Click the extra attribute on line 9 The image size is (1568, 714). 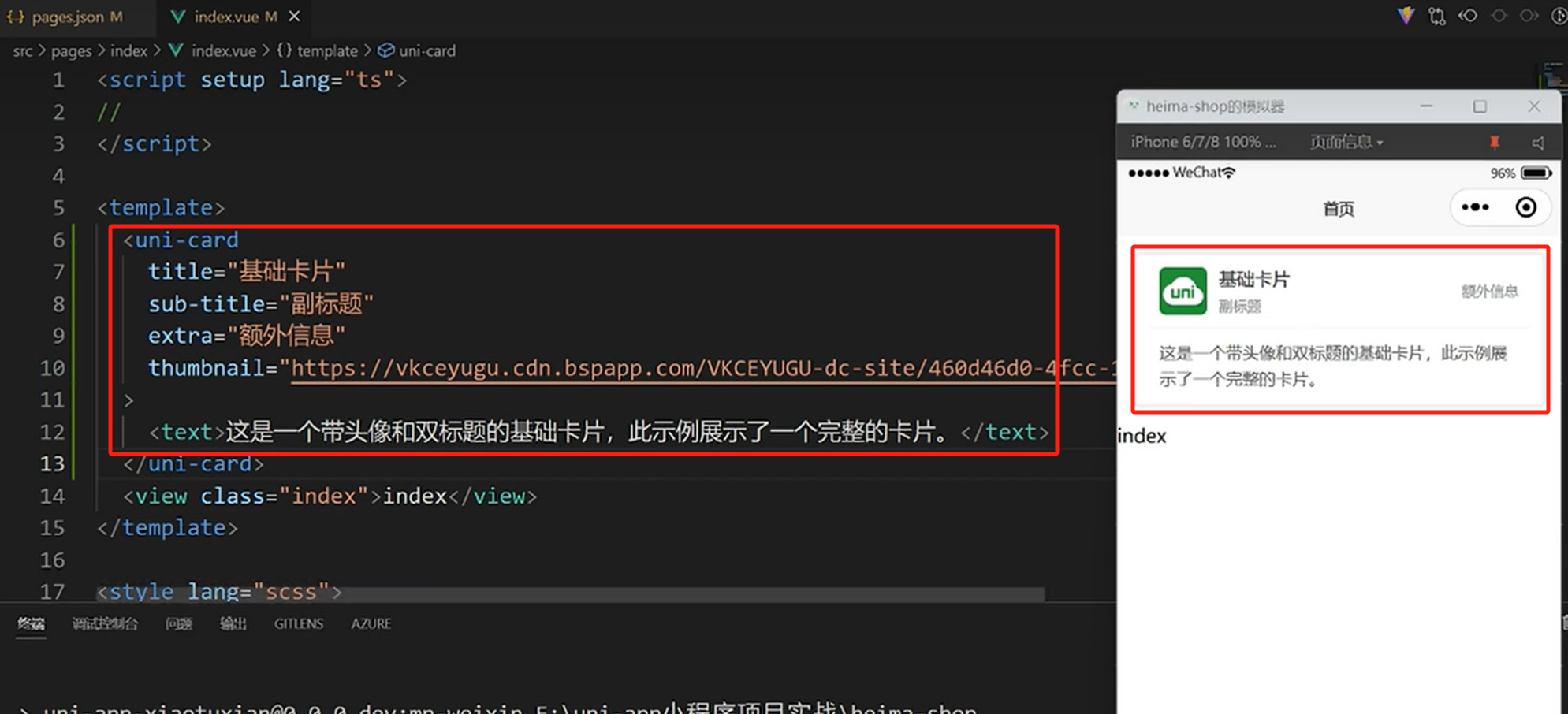pos(247,336)
